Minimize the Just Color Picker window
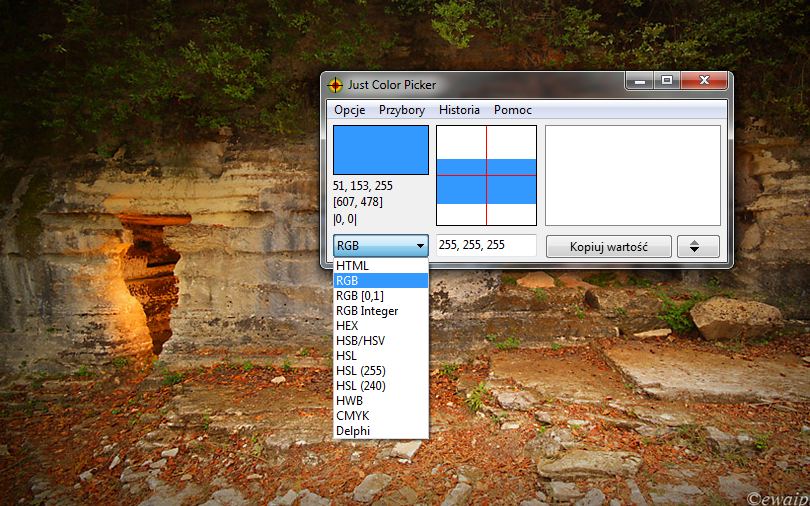The height and width of the screenshot is (506, 810). point(640,81)
